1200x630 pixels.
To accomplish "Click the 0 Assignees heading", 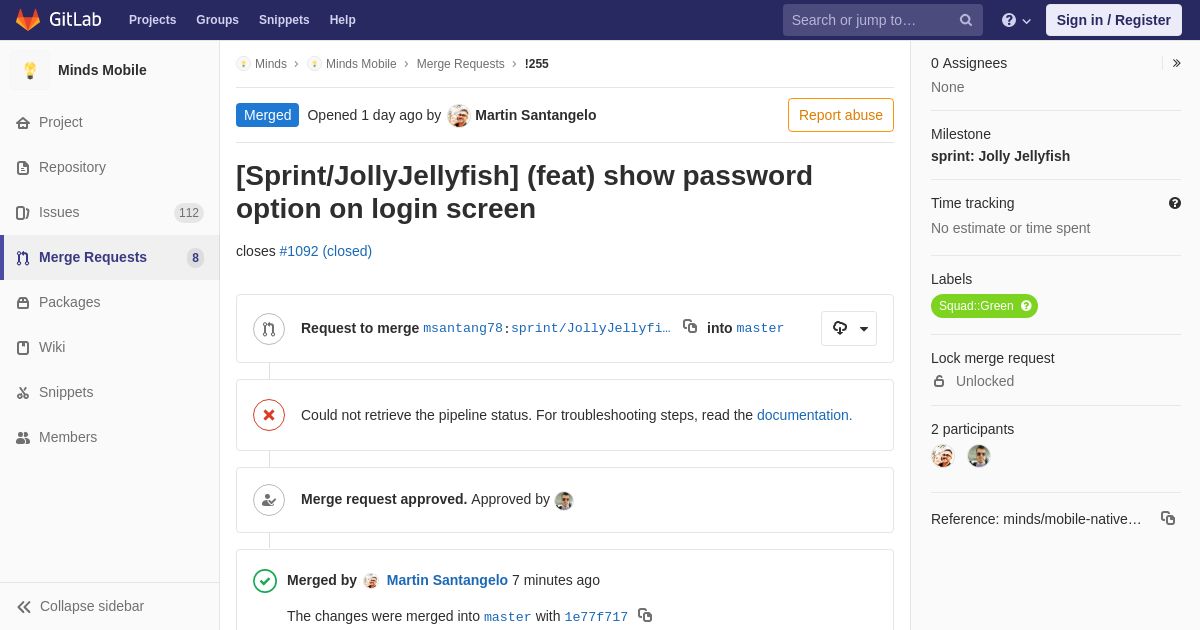I will click(969, 63).
